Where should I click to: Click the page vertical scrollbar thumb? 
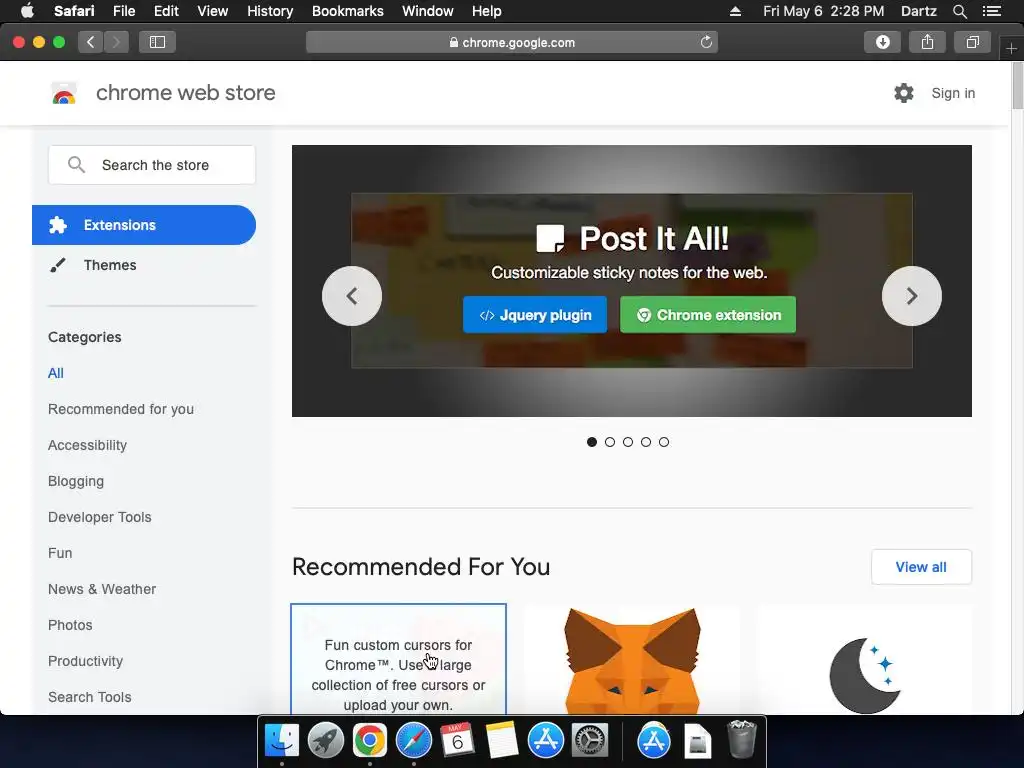1017,86
